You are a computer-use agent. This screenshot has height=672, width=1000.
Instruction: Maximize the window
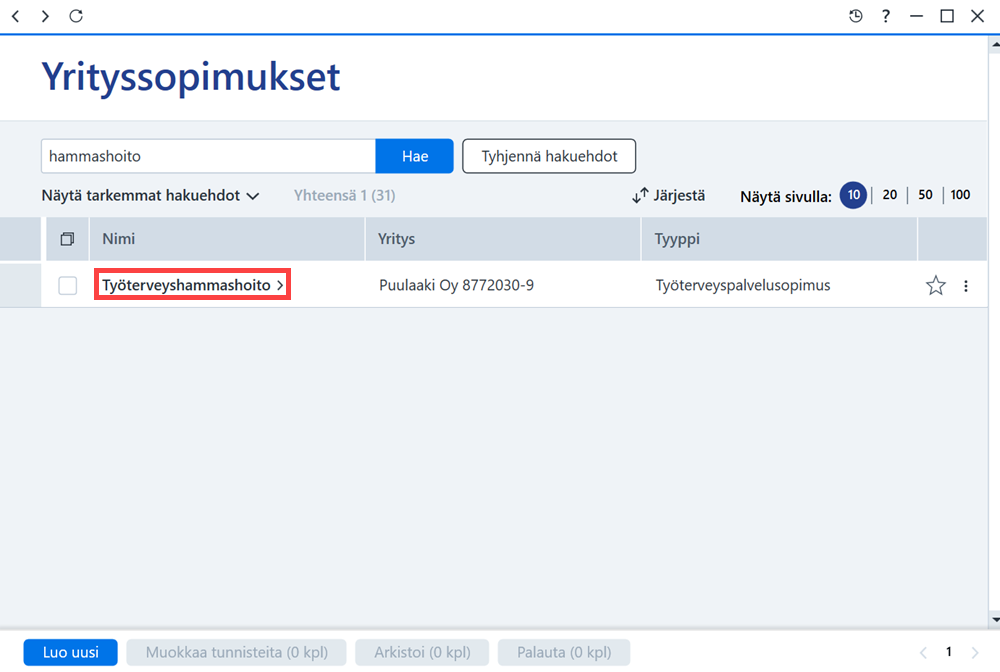pos(947,16)
